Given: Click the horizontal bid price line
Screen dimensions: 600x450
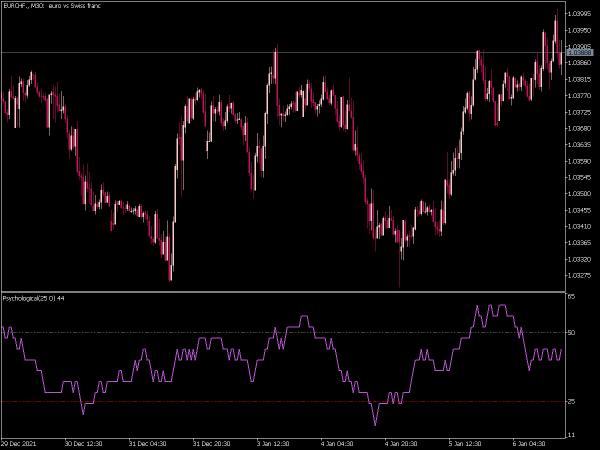Looking at the screenshot, I should (x=300, y=52).
